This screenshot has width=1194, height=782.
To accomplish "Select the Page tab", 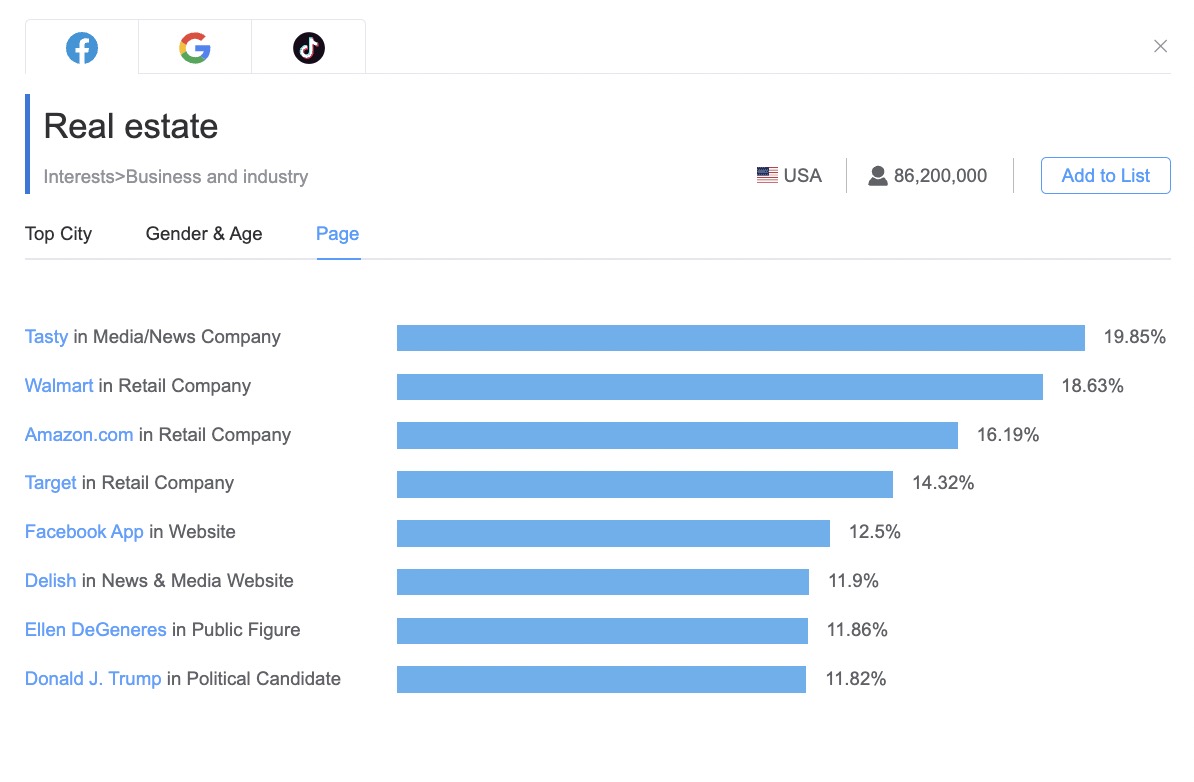I will pyautogui.click(x=336, y=234).
